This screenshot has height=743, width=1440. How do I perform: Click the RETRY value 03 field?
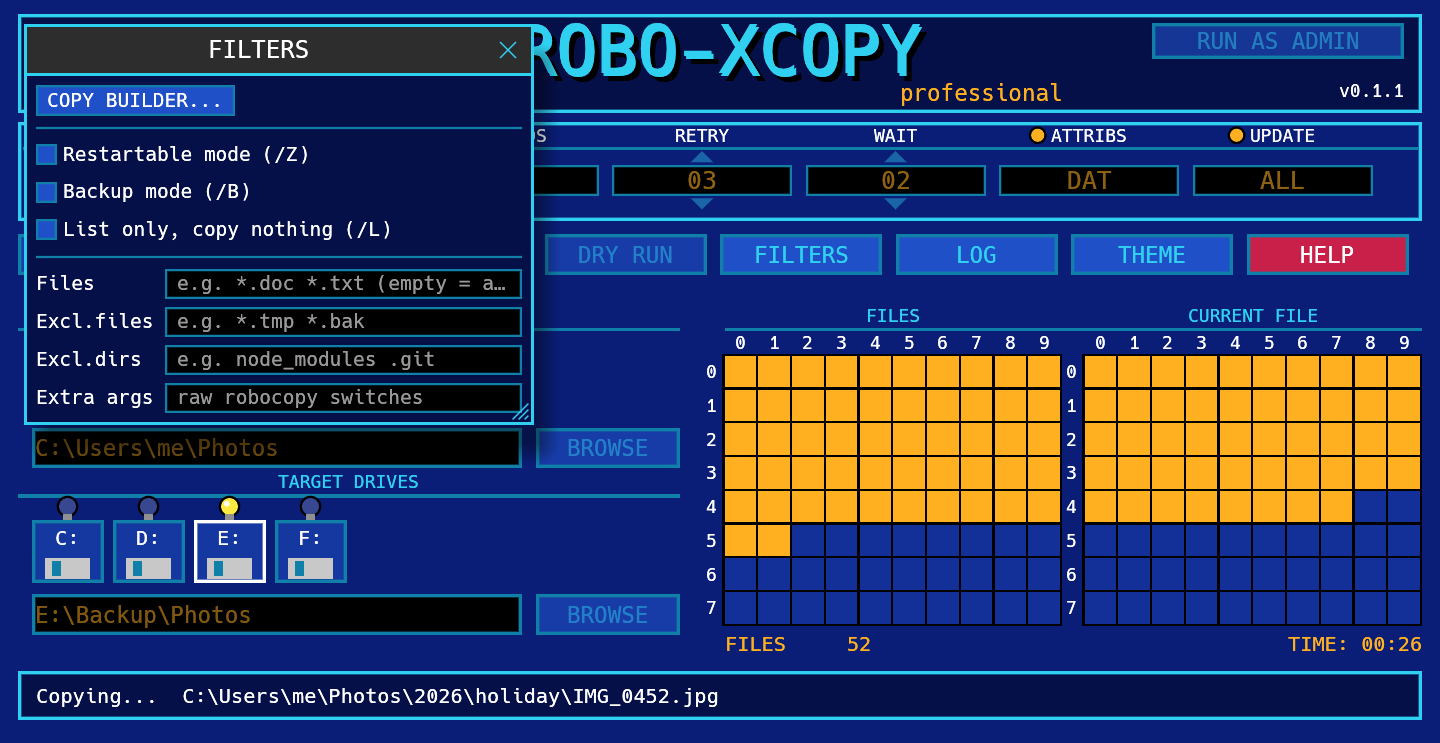[702, 181]
